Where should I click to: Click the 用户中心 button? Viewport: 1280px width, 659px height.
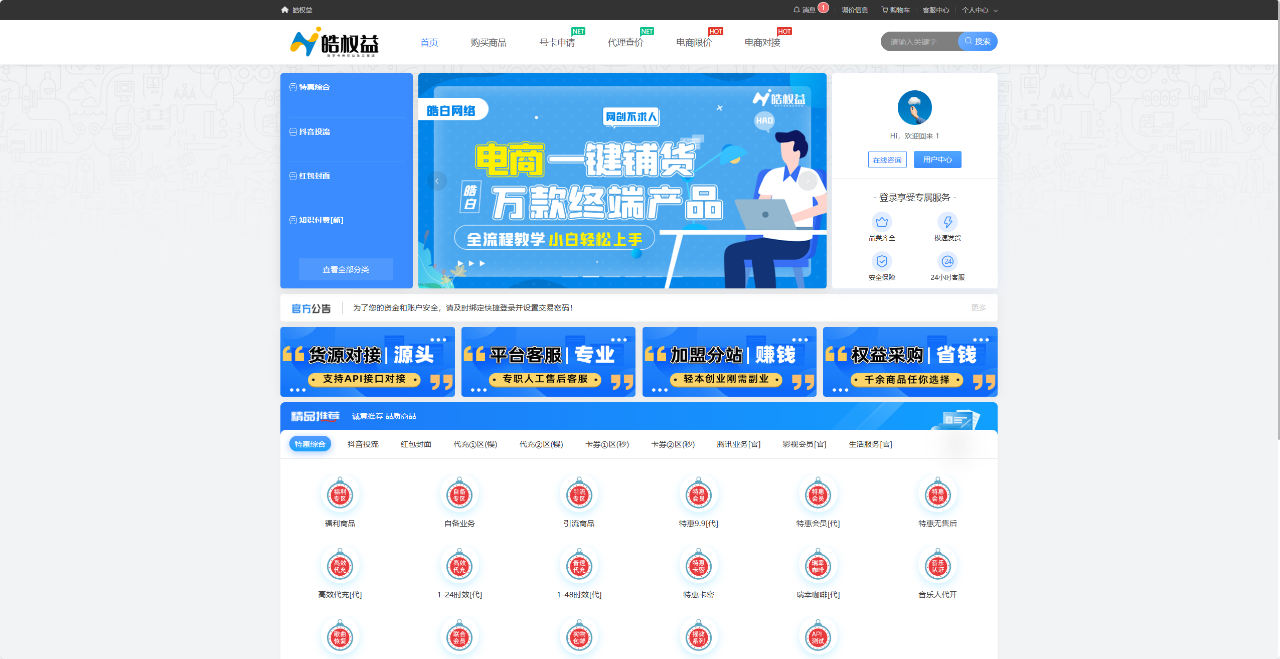937,159
